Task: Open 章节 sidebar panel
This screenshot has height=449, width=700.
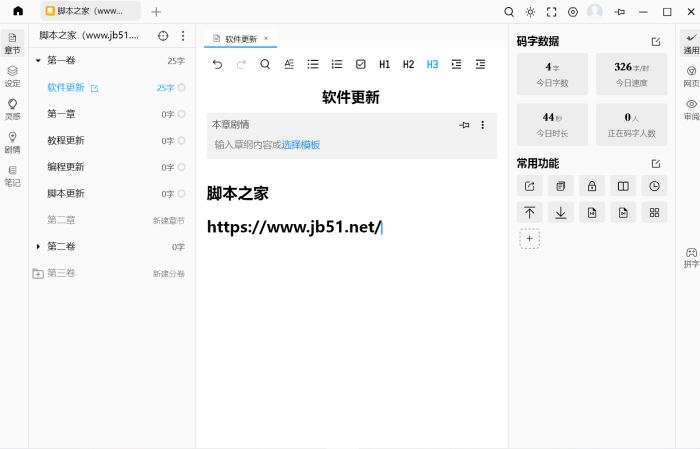Action: (12, 43)
